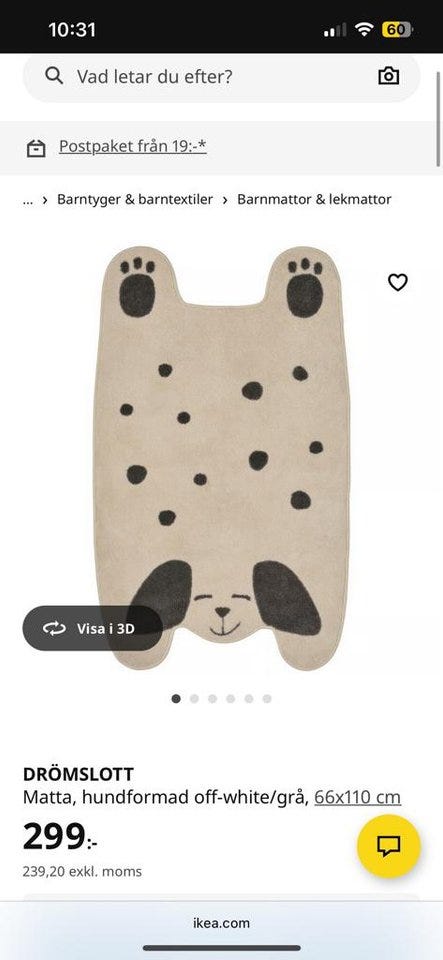Tap the page scrollbar on right edge
Screen dimensions: 443x960
pos(438,120)
